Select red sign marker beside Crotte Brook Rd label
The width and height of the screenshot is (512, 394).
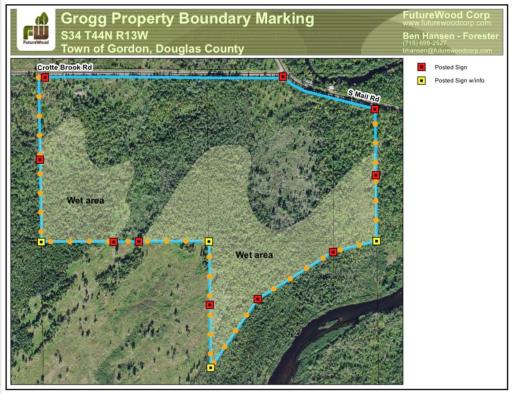tap(45, 78)
